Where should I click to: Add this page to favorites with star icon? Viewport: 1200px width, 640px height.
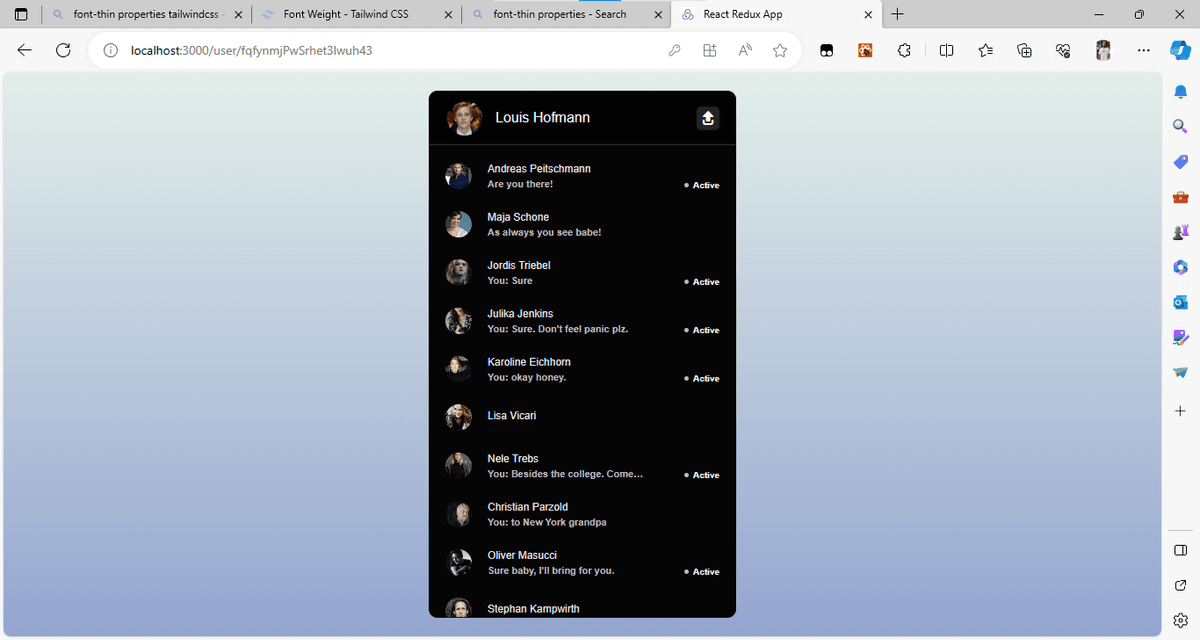(780, 51)
